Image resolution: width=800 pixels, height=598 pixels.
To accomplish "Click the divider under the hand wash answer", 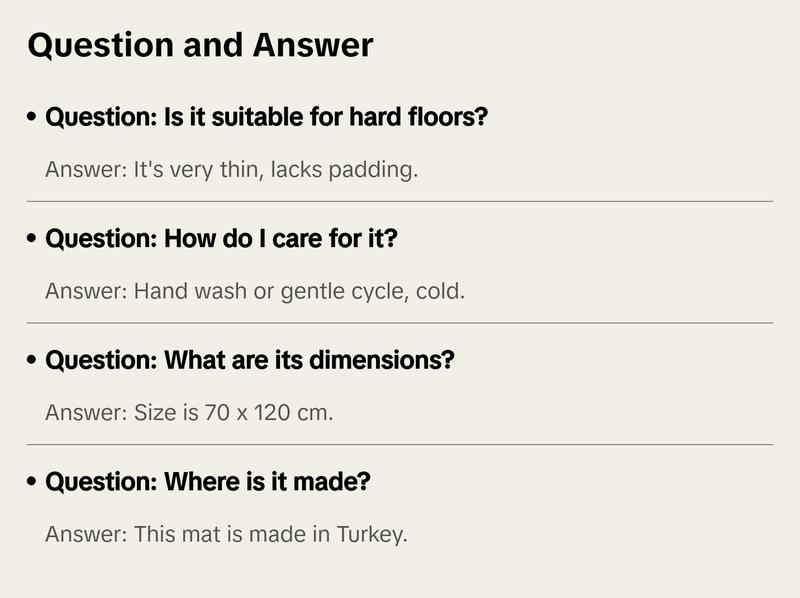I will [400, 323].
